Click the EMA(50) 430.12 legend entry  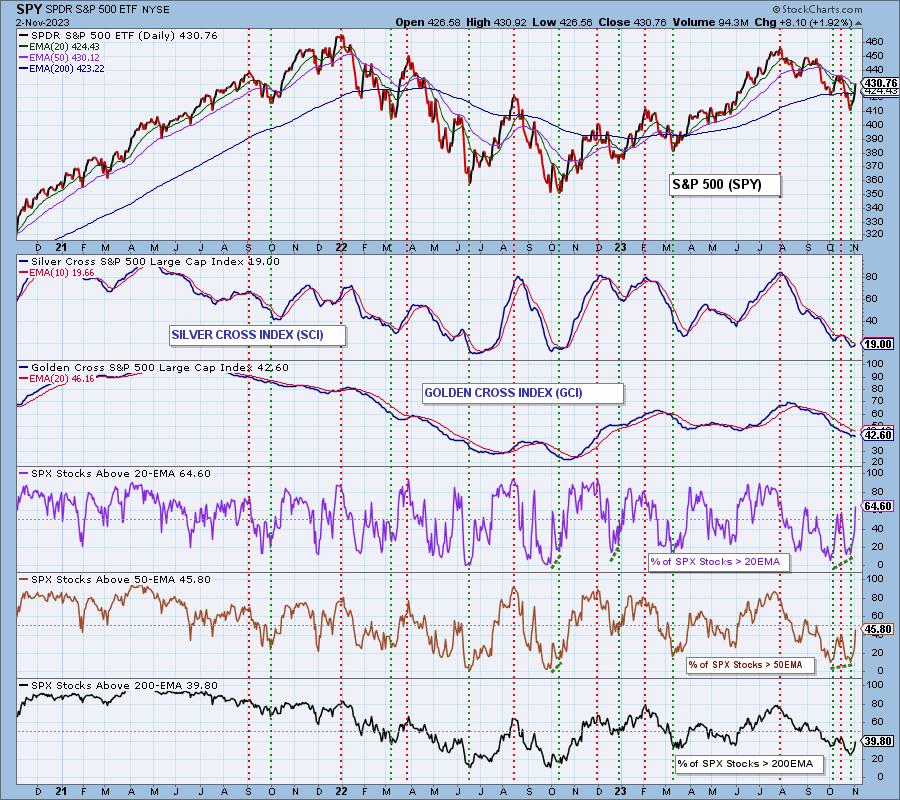pyautogui.click(x=59, y=58)
